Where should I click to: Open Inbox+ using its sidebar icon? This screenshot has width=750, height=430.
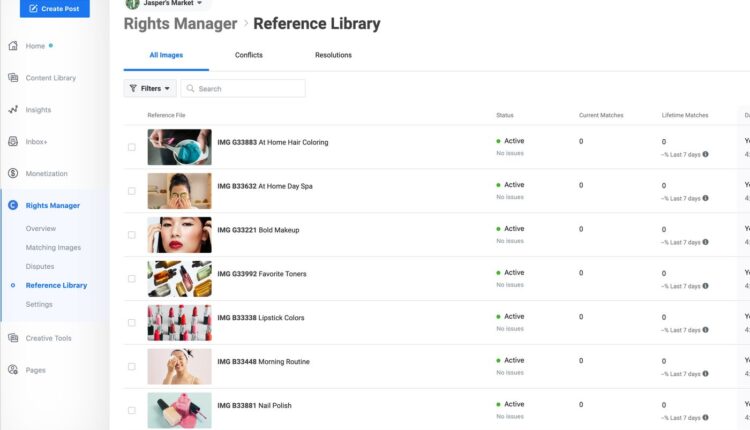click(13, 142)
